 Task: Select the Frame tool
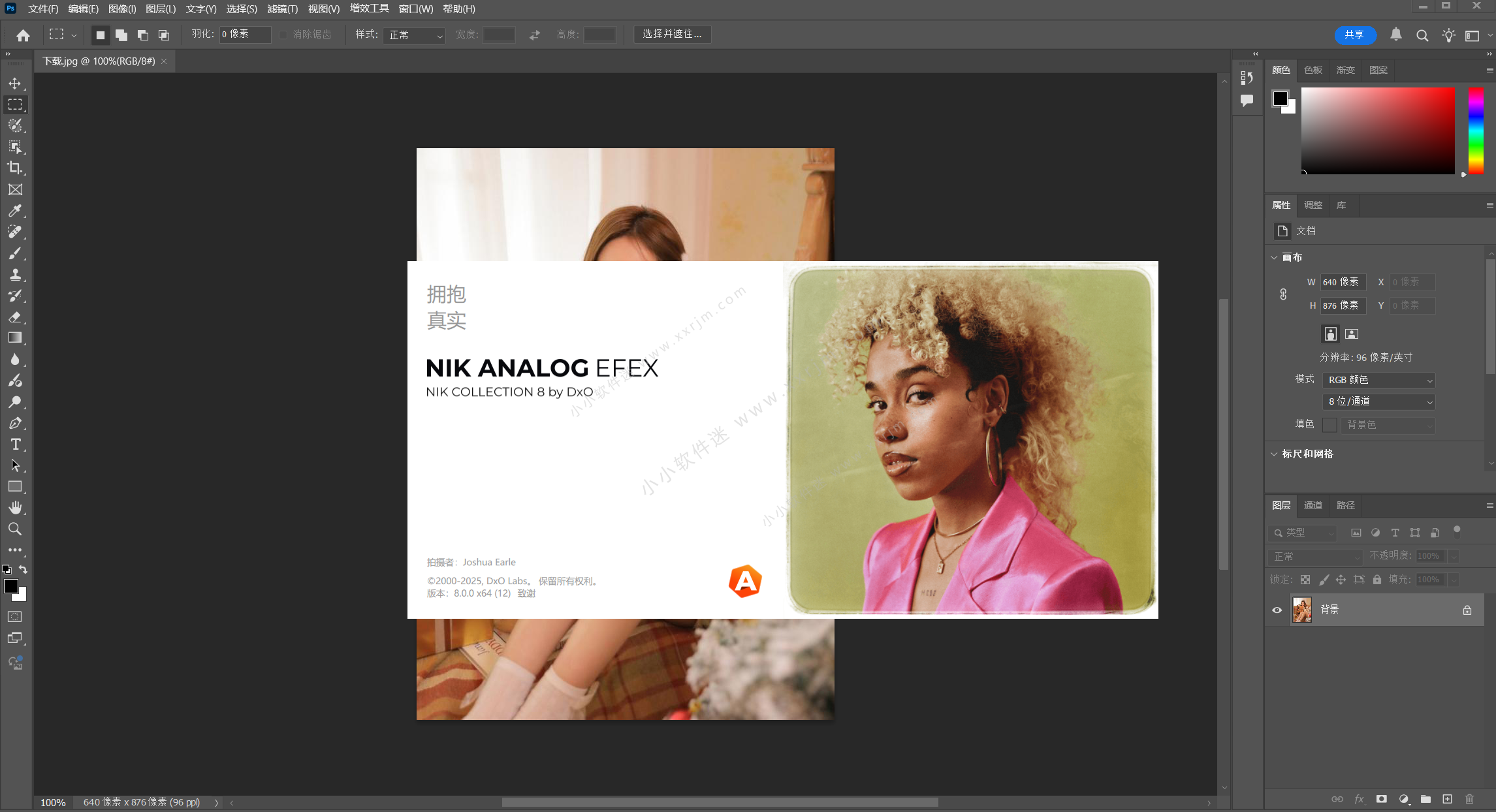click(x=15, y=189)
